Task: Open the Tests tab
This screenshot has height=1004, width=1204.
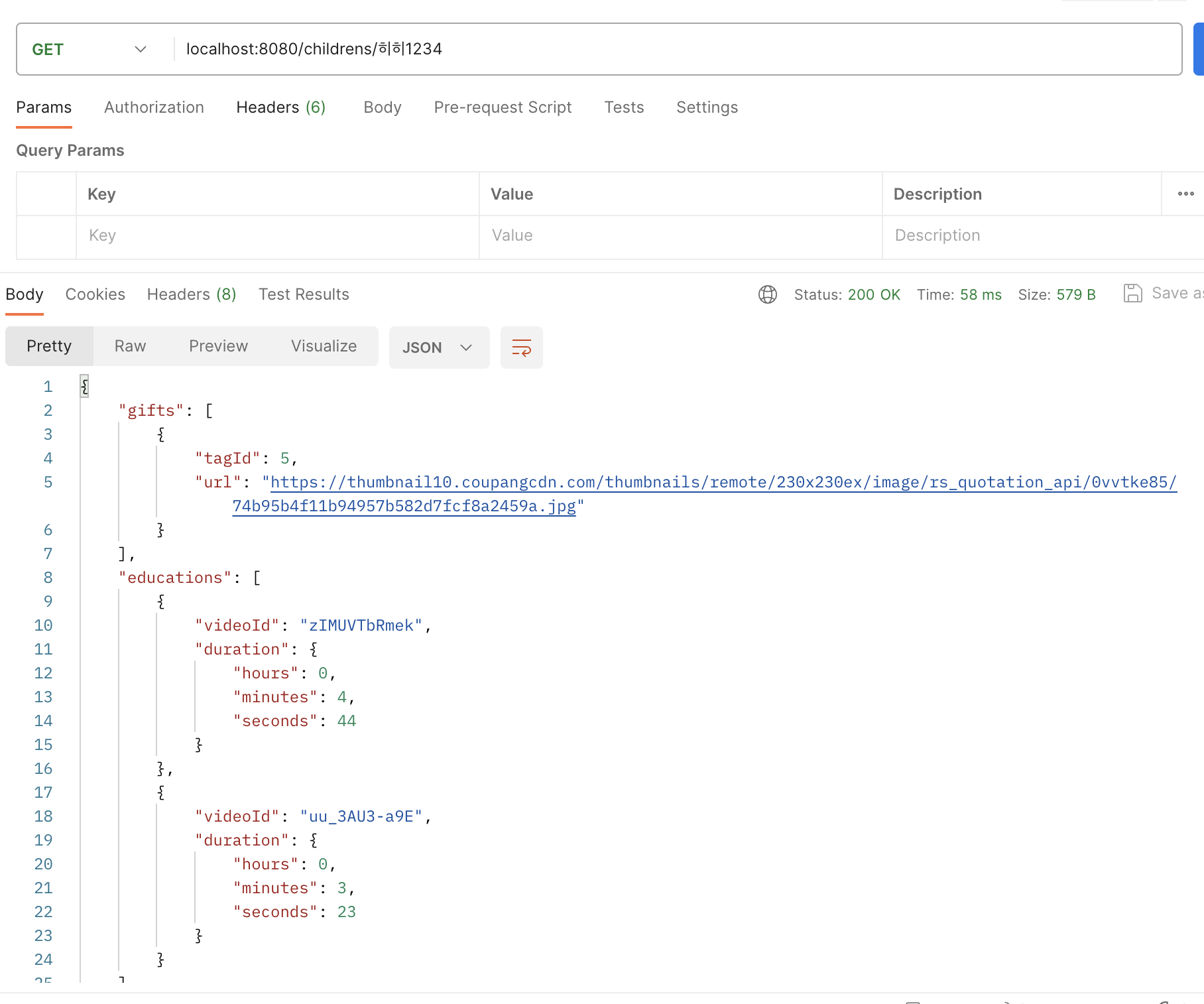Action: click(x=623, y=107)
